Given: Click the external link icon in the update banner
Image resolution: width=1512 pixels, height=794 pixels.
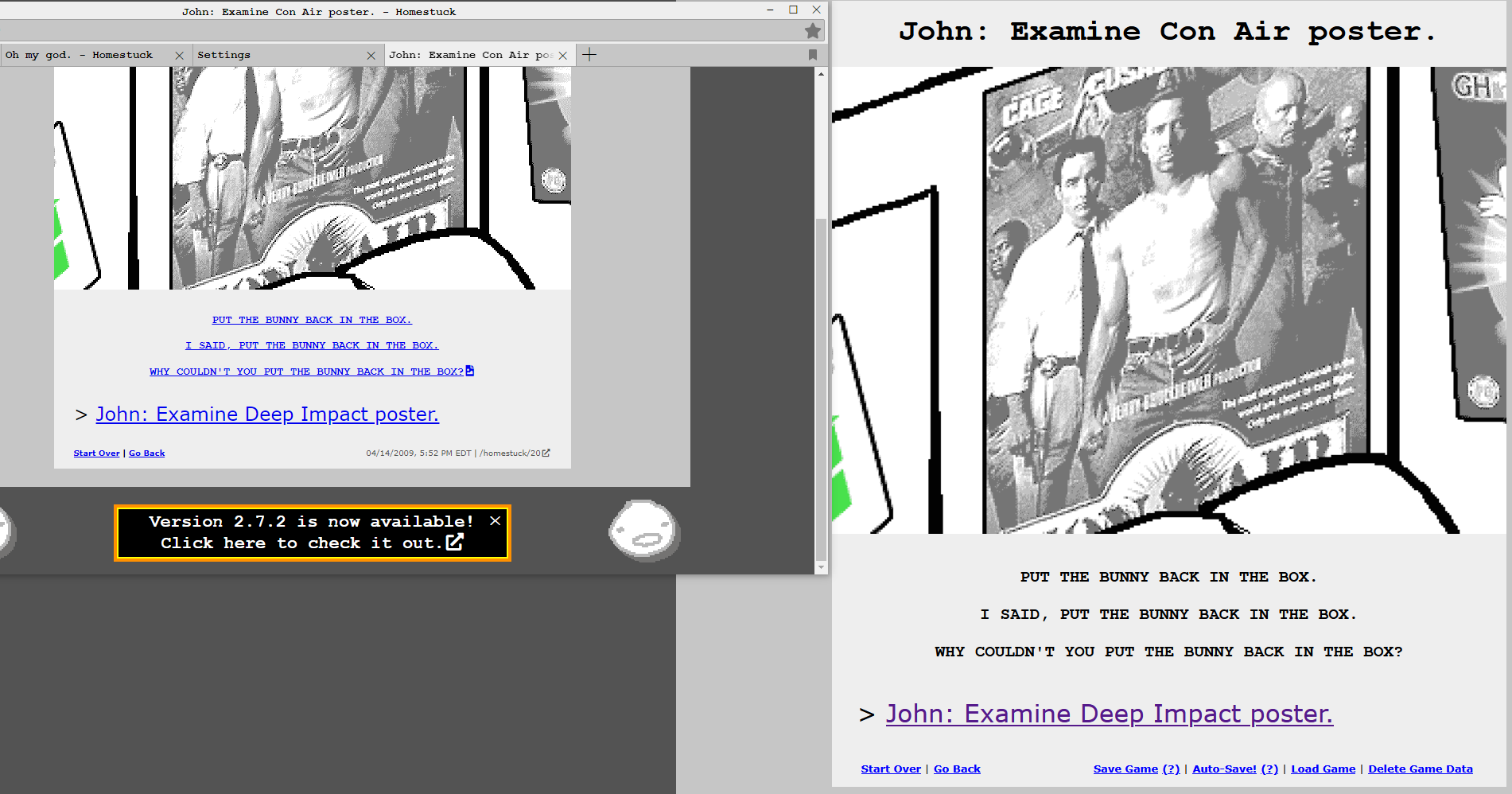Looking at the screenshot, I should coord(454,542).
